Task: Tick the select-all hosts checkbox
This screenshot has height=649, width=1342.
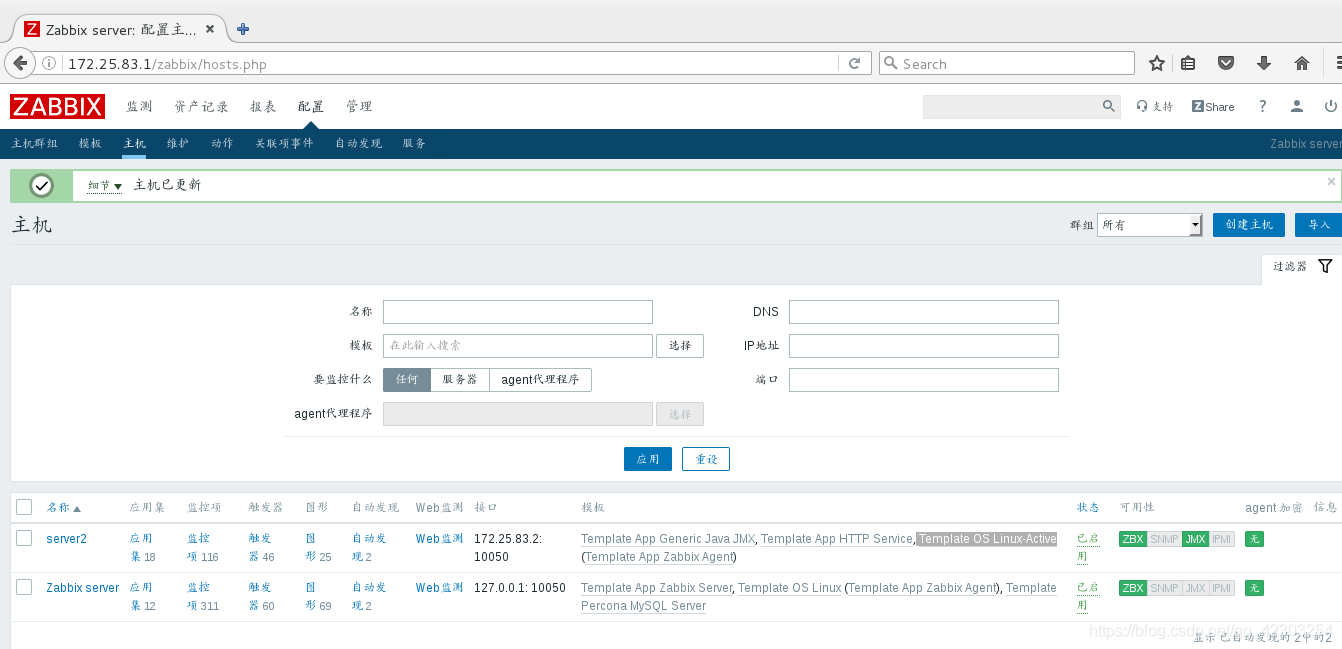Action: pos(24,507)
